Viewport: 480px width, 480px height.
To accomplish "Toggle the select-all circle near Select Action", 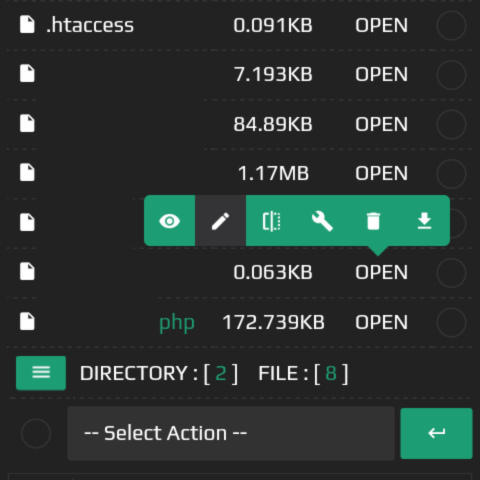I will coord(36,433).
